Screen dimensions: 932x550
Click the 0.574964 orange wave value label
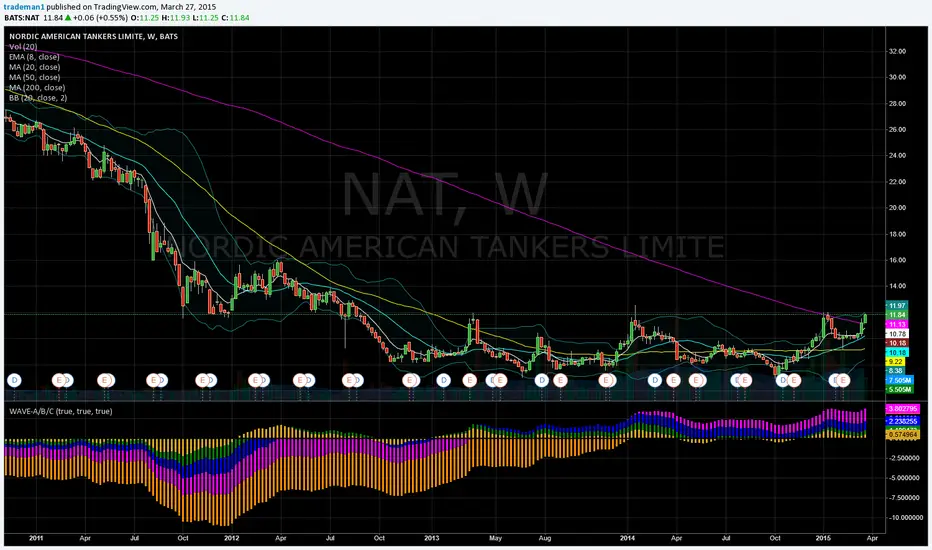click(903, 435)
